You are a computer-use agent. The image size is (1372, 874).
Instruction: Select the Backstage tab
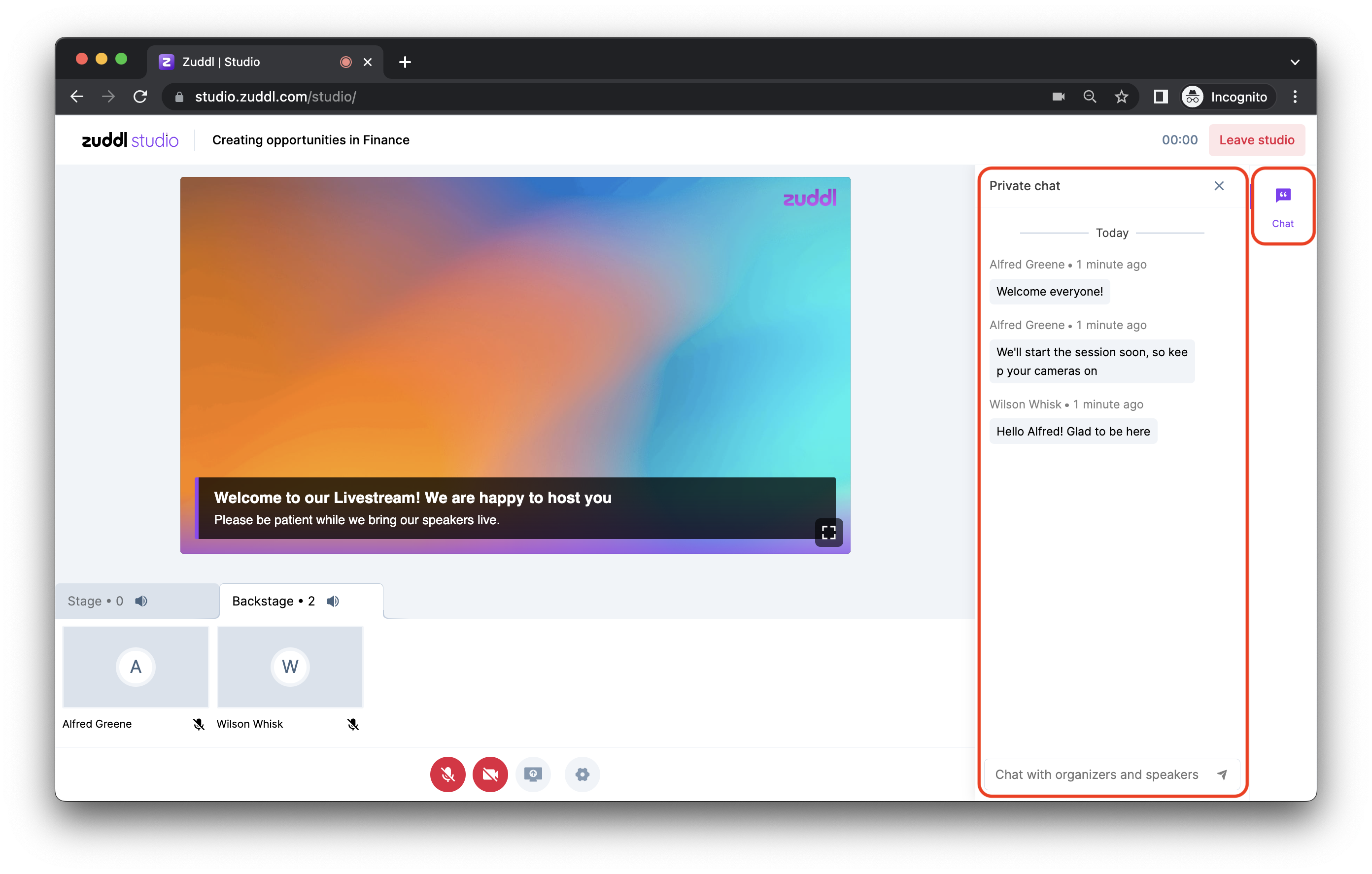274,601
